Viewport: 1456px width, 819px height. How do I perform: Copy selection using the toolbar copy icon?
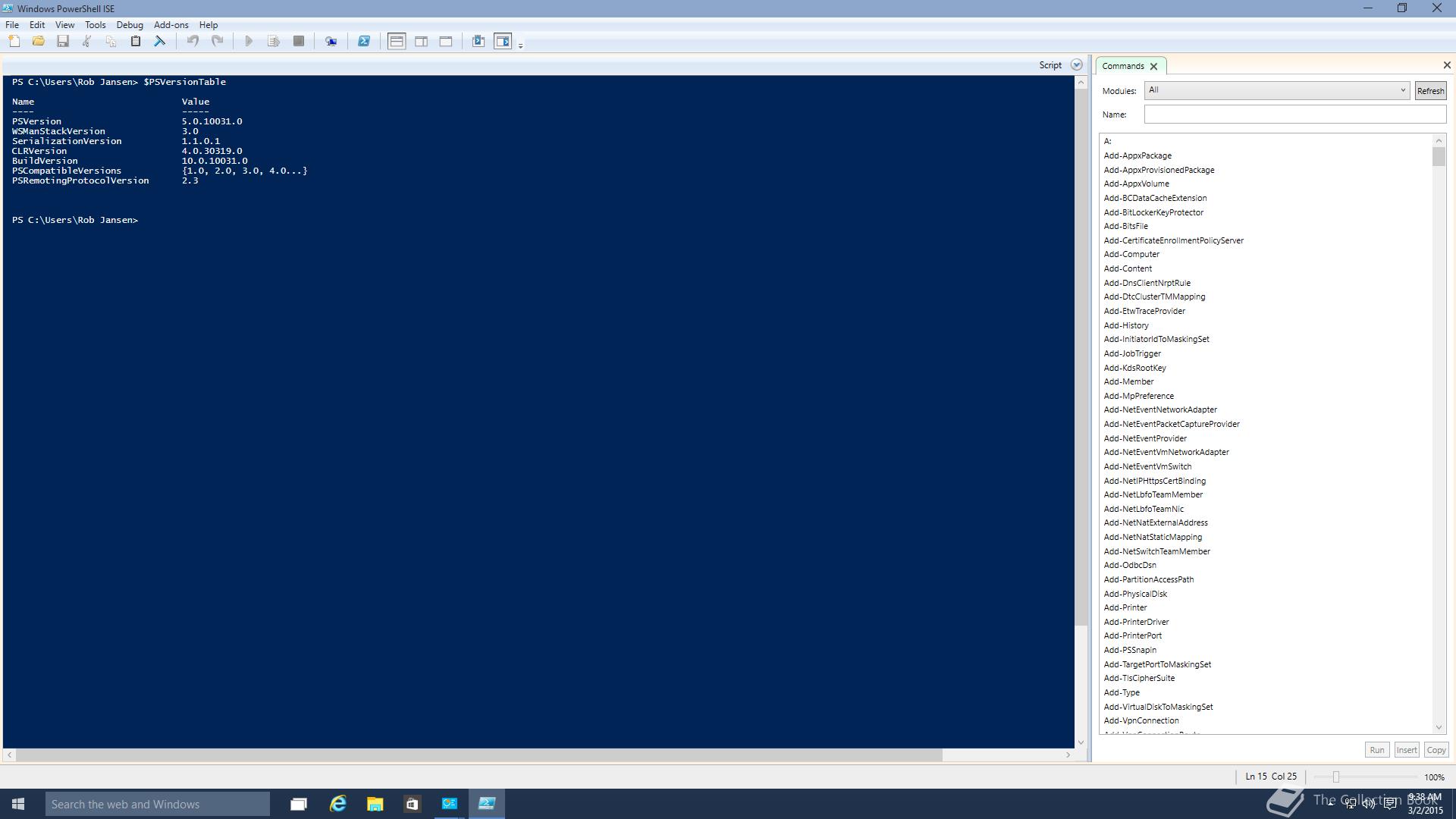pyautogui.click(x=111, y=42)
